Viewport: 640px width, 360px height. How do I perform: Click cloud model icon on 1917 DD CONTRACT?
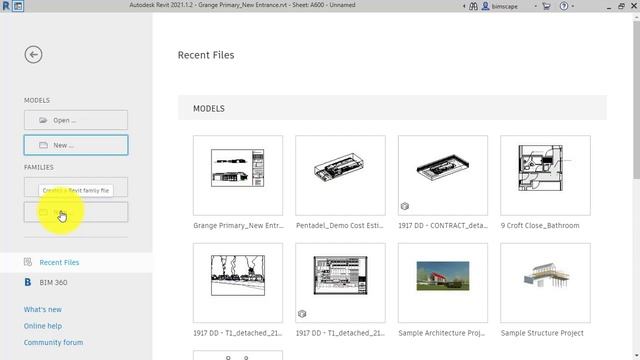click(404, 206)
